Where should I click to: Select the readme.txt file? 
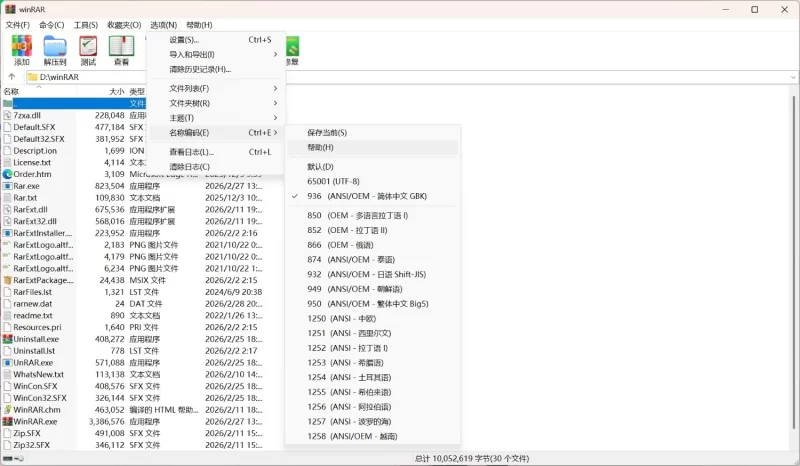point(33,315)
